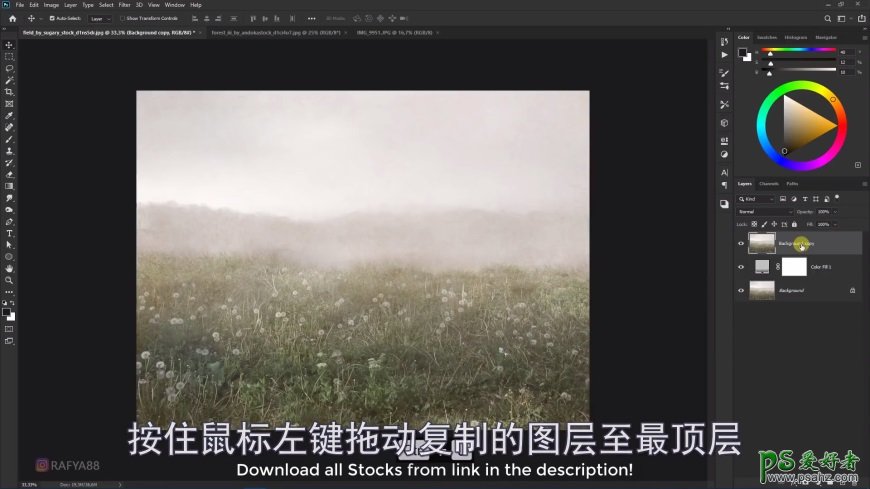Hide the Background layer
This screenshot has height=489, width=870.
[741, 290]
